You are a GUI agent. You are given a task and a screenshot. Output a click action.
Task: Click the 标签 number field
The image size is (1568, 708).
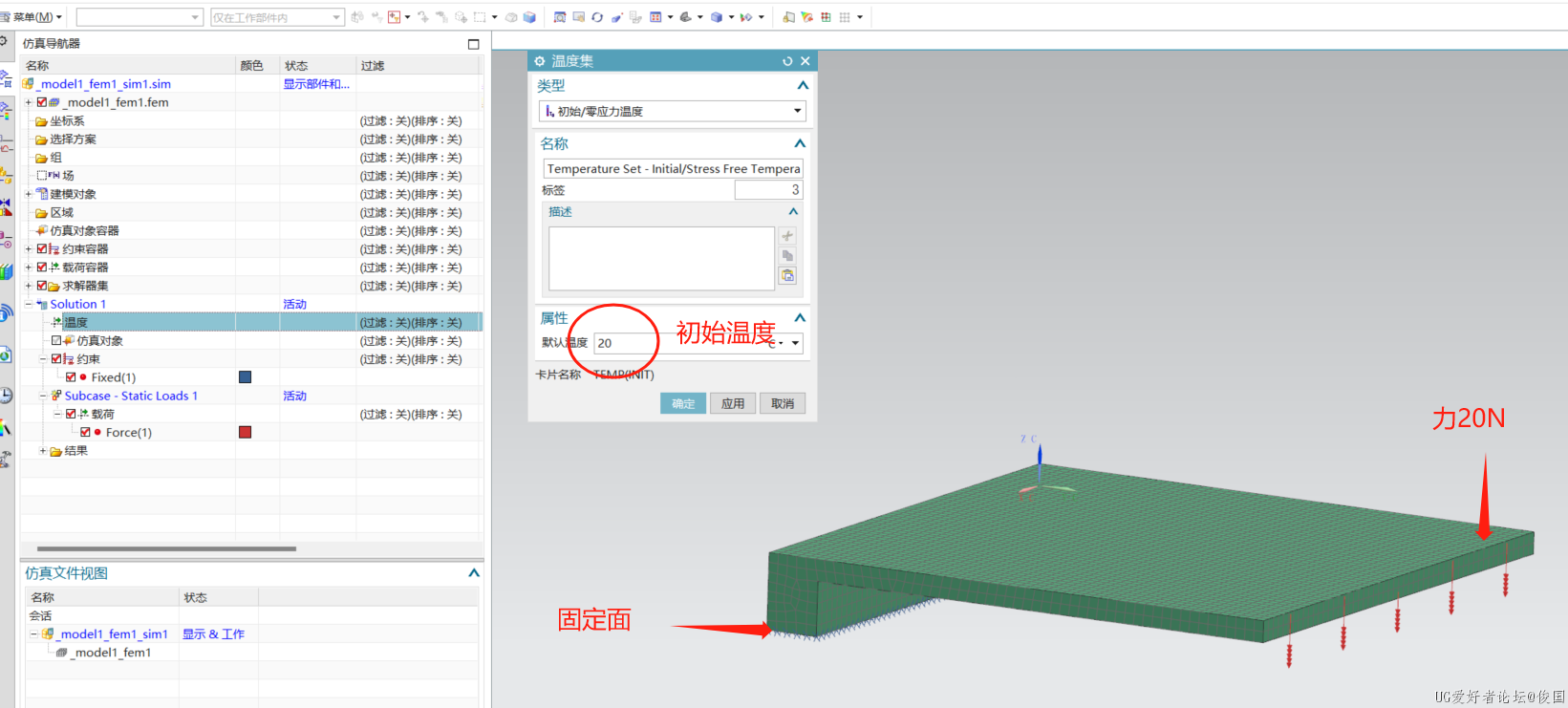click(769, 190)
